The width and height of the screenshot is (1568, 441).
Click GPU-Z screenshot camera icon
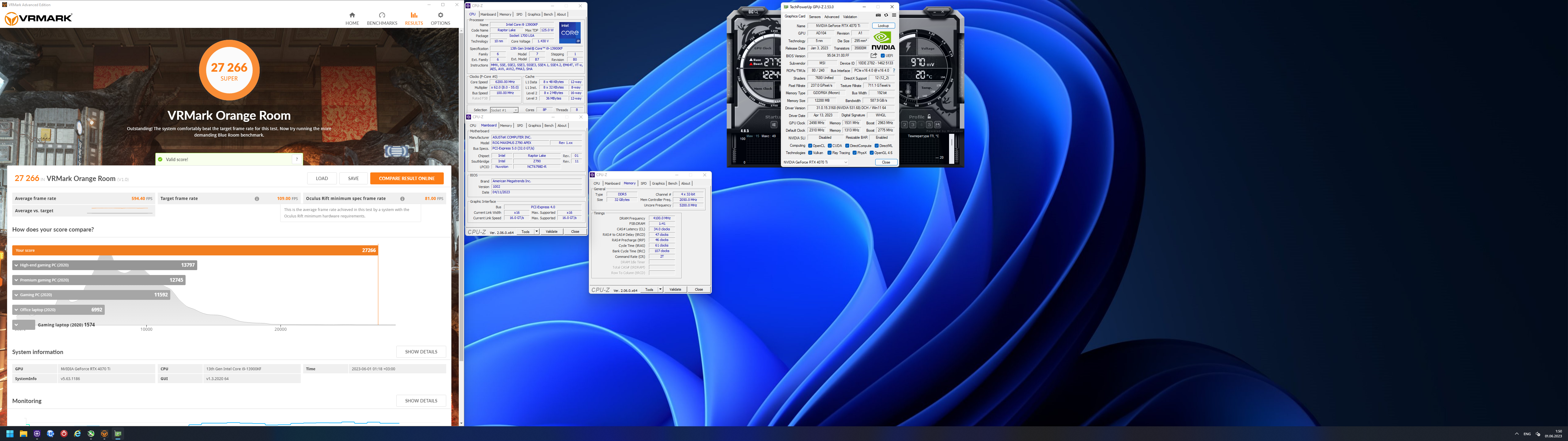point(878,15)
